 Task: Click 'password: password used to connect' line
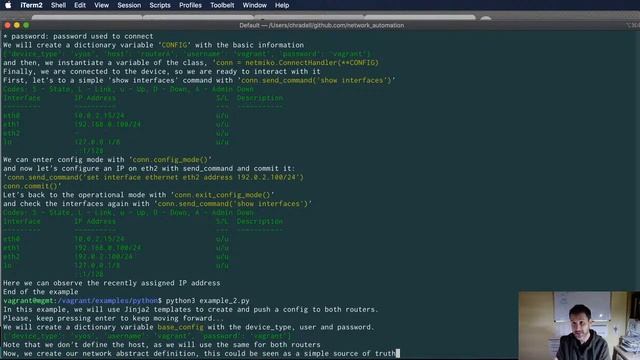[78, 36]
